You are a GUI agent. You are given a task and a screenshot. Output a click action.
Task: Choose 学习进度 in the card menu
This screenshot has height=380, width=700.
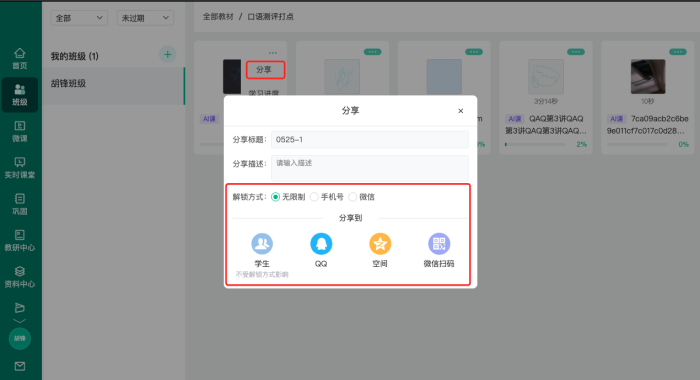[264, 93]
